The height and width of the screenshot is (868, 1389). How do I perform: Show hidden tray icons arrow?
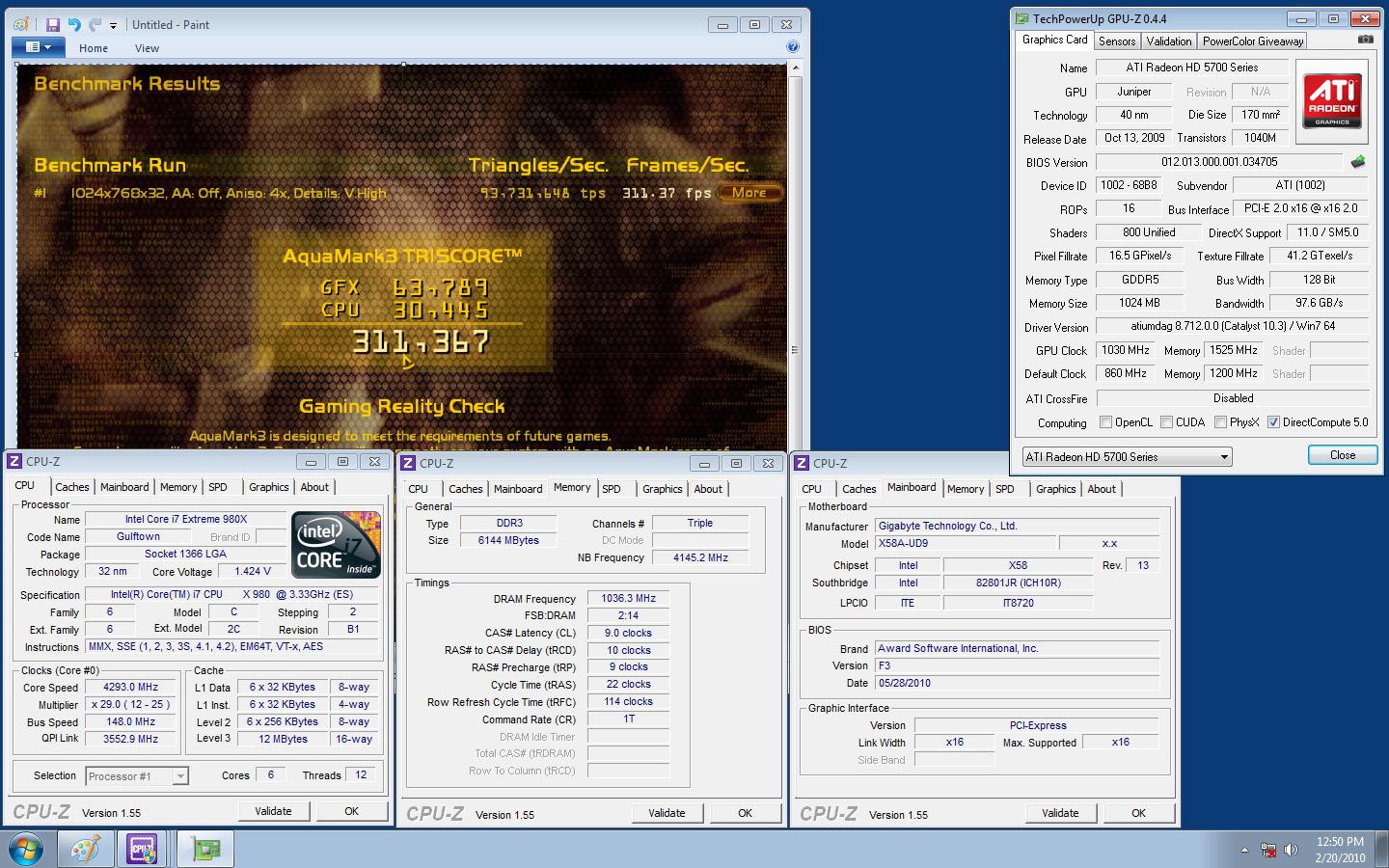pyautogui.click(x=1244, y=851)
